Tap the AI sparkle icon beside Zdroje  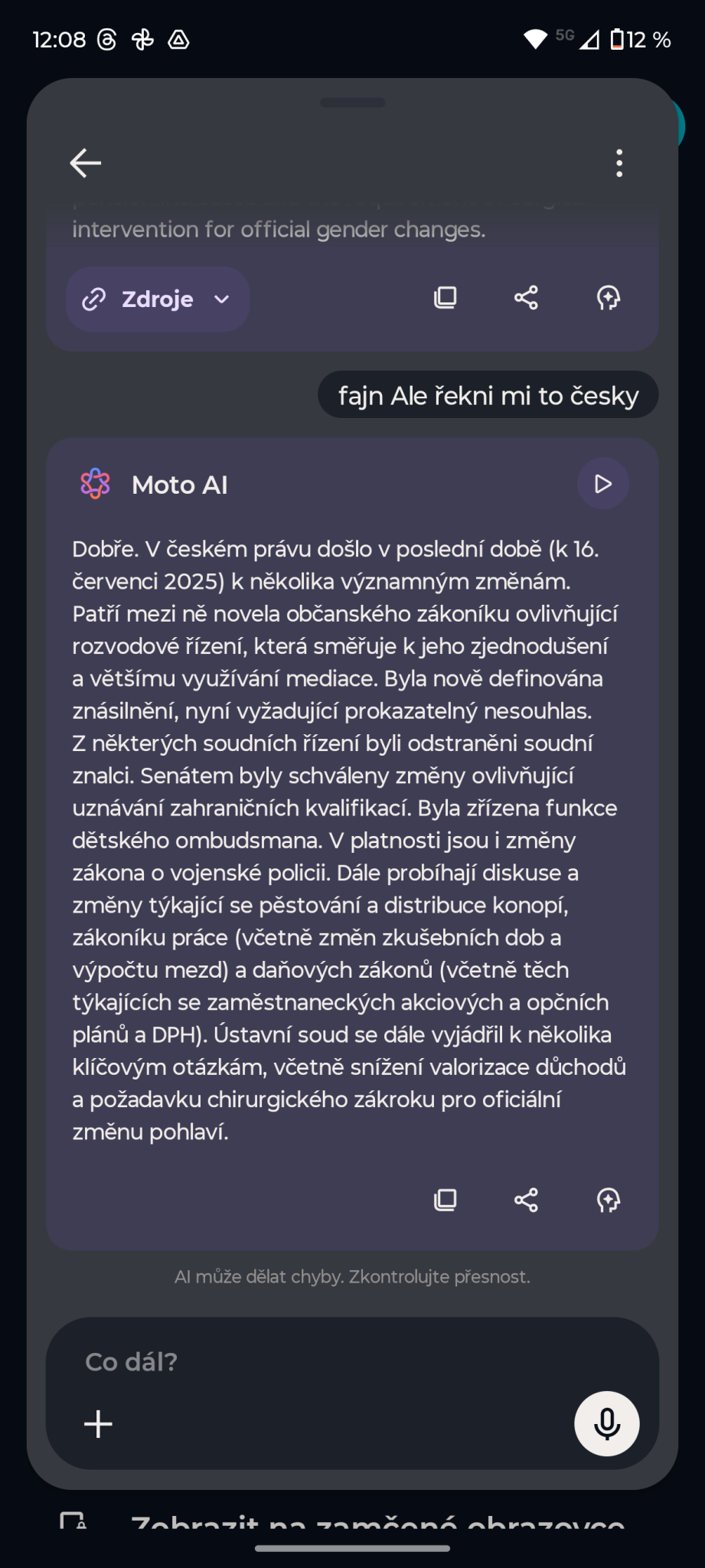[608, 298]
